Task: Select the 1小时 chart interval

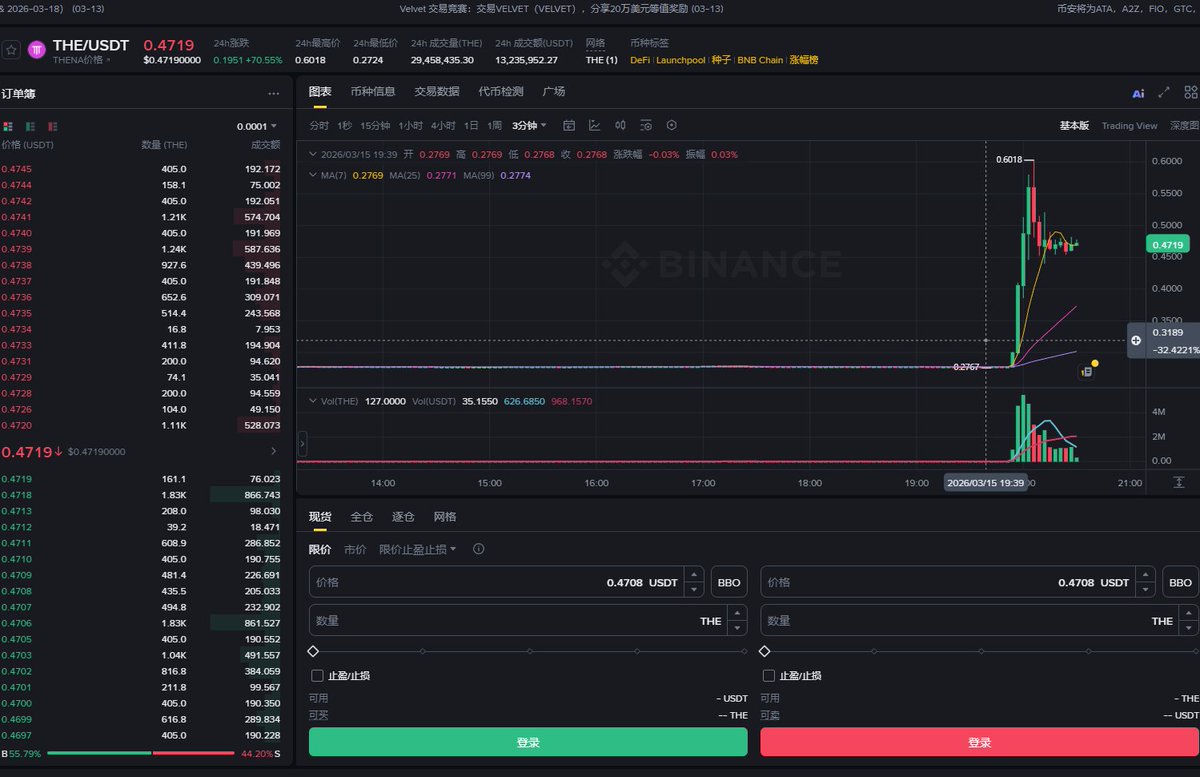Action: coord(410,125)
